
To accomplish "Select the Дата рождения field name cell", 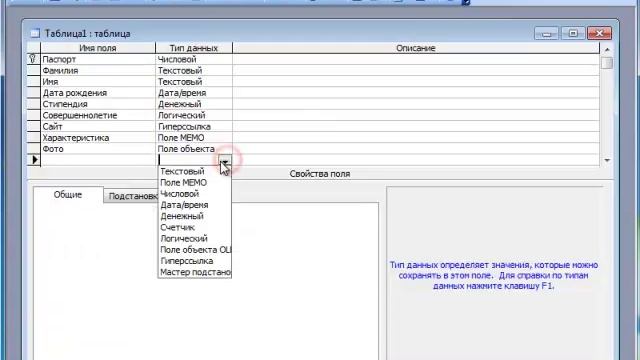I will click(98, 93).
